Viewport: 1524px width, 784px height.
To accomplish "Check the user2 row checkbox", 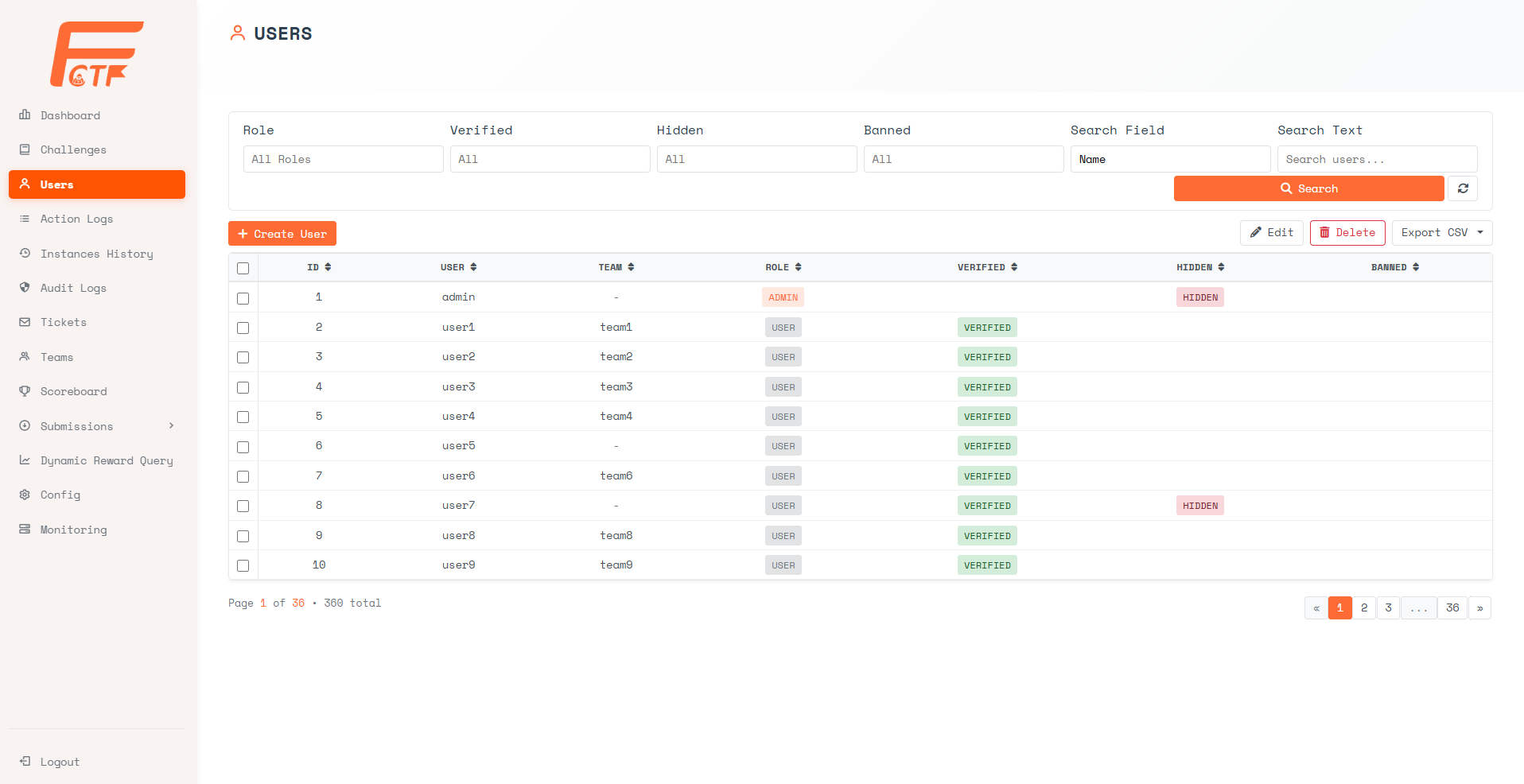I will [243, 358].
